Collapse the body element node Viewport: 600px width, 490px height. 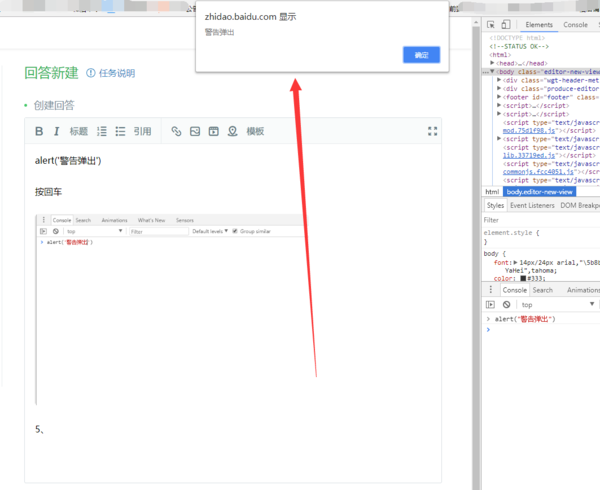coord(492,72)
